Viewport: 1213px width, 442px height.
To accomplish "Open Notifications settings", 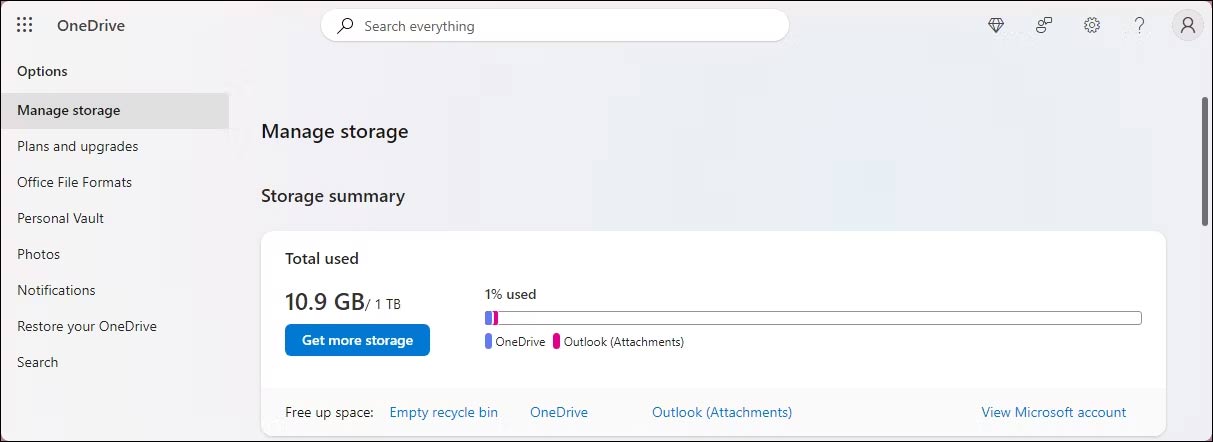I will pos(57,290).
